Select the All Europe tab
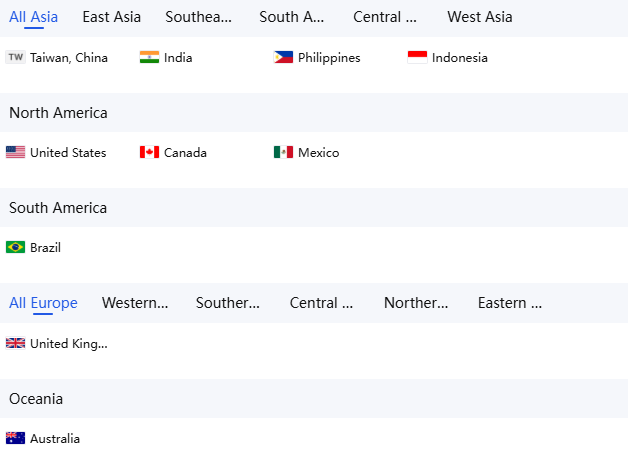The image size is (628, 452). coord(43,303)
